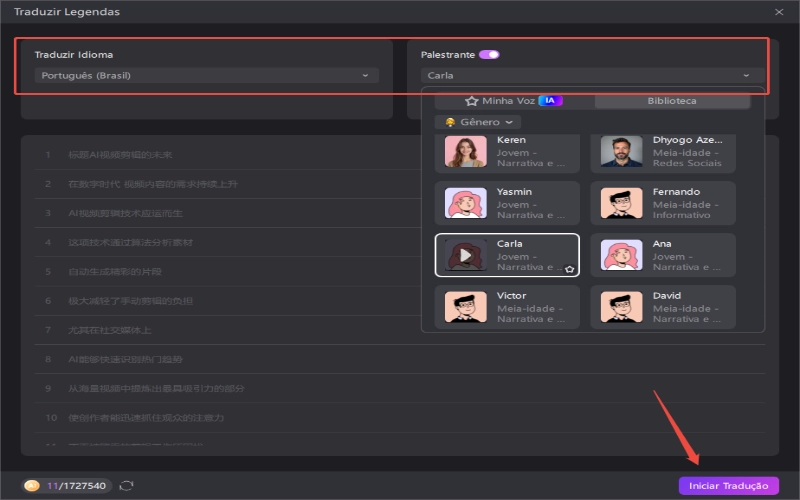Close the Traduzir Legendas dialog
Screen dimensions: 800x500
tap(779, 12)
